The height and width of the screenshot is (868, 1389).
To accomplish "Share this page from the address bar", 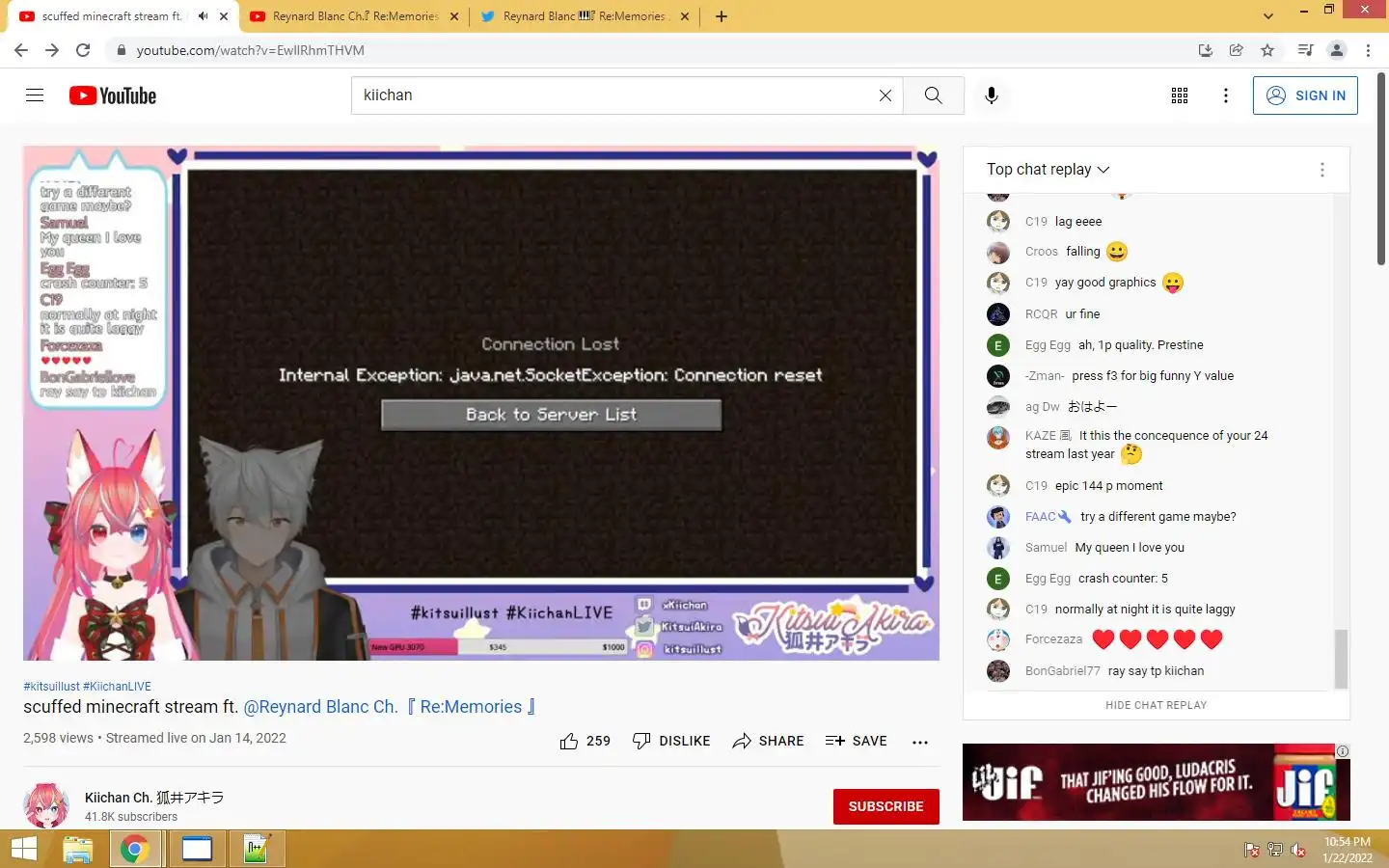I will [x=1236, y=50].
